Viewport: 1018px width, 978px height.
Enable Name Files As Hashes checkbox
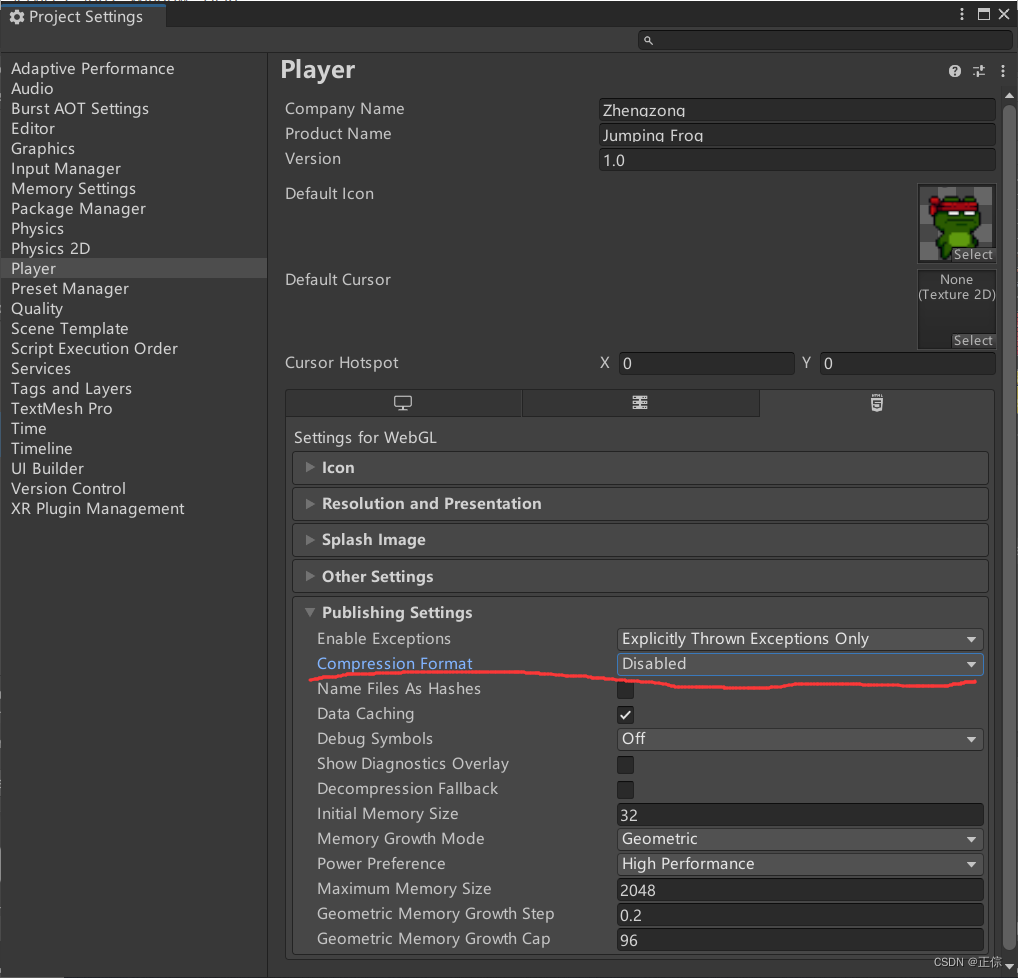point(625,690)
